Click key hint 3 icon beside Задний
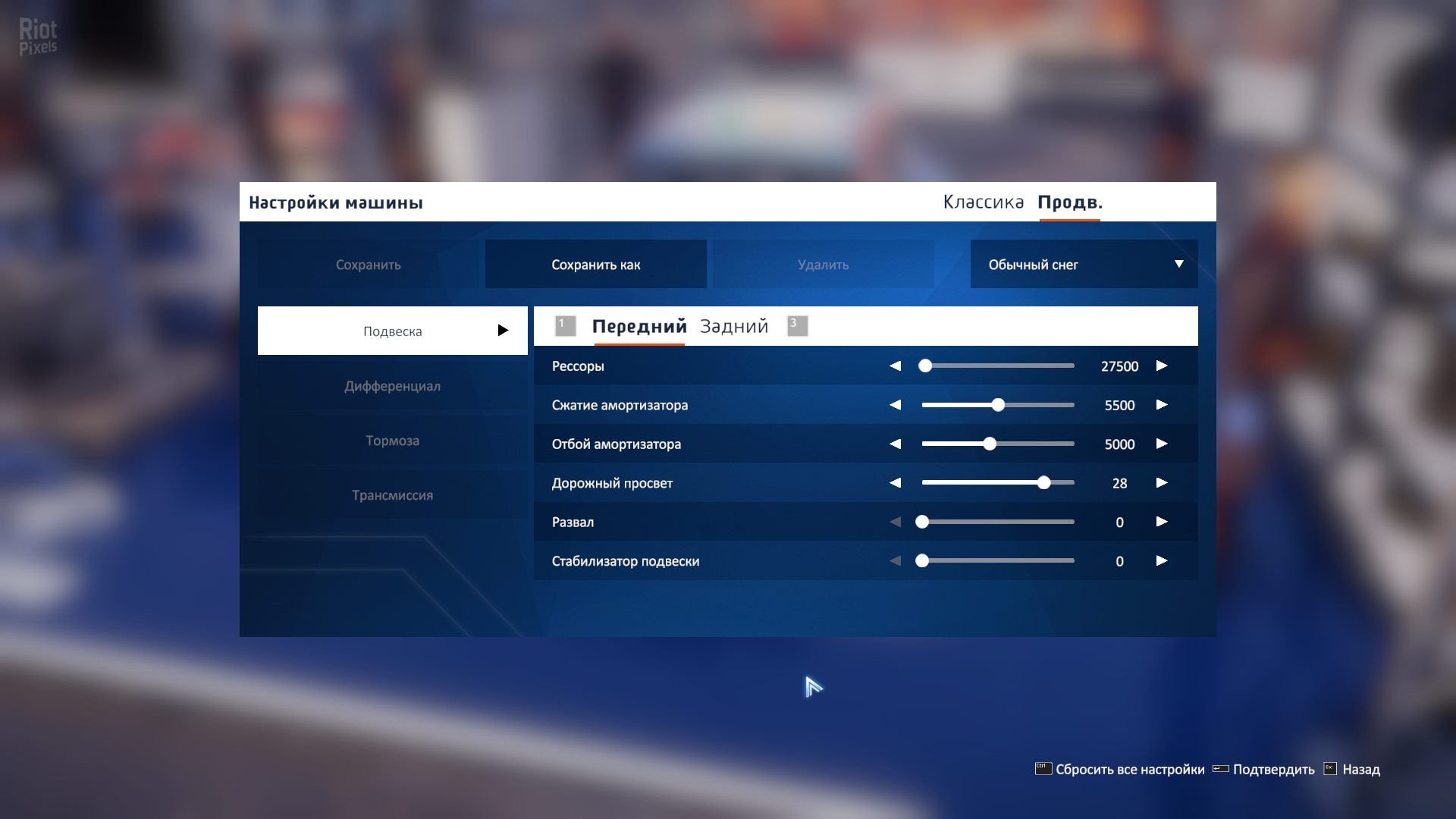The height and width of the screenshot is (819, 1456). pyautogui.click(x=797, y=326)
